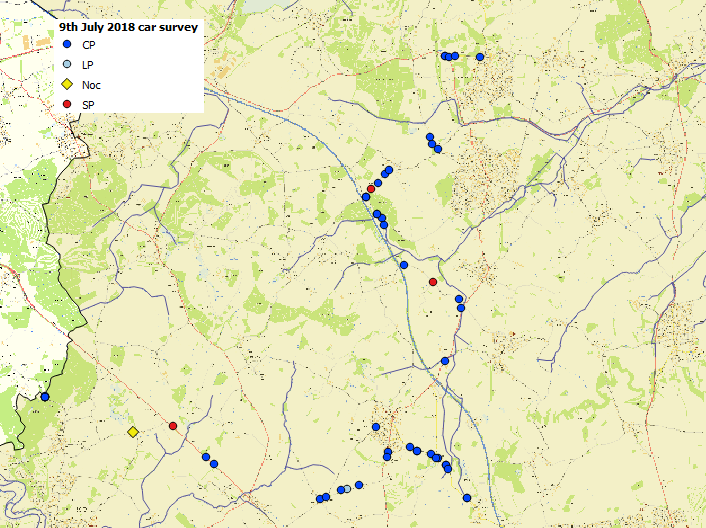Viewport: 706px width, 528px height.
Task: Click the blue CP marker on the black boundary line
Action: (45, 397)
